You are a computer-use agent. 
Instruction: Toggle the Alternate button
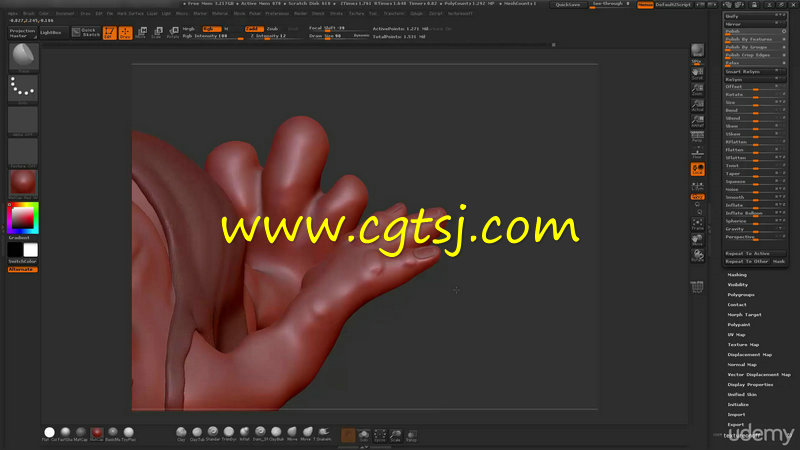(x=22, y=269)
